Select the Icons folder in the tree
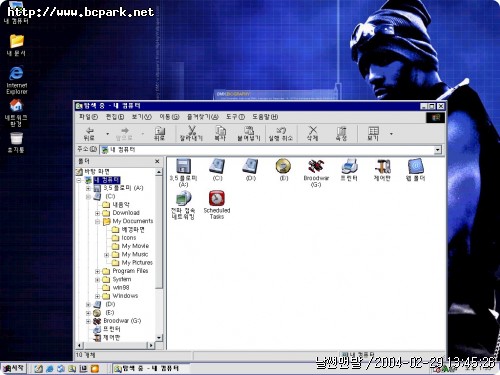Viewport: 500px width, 375px height. (x=129, y=238)
